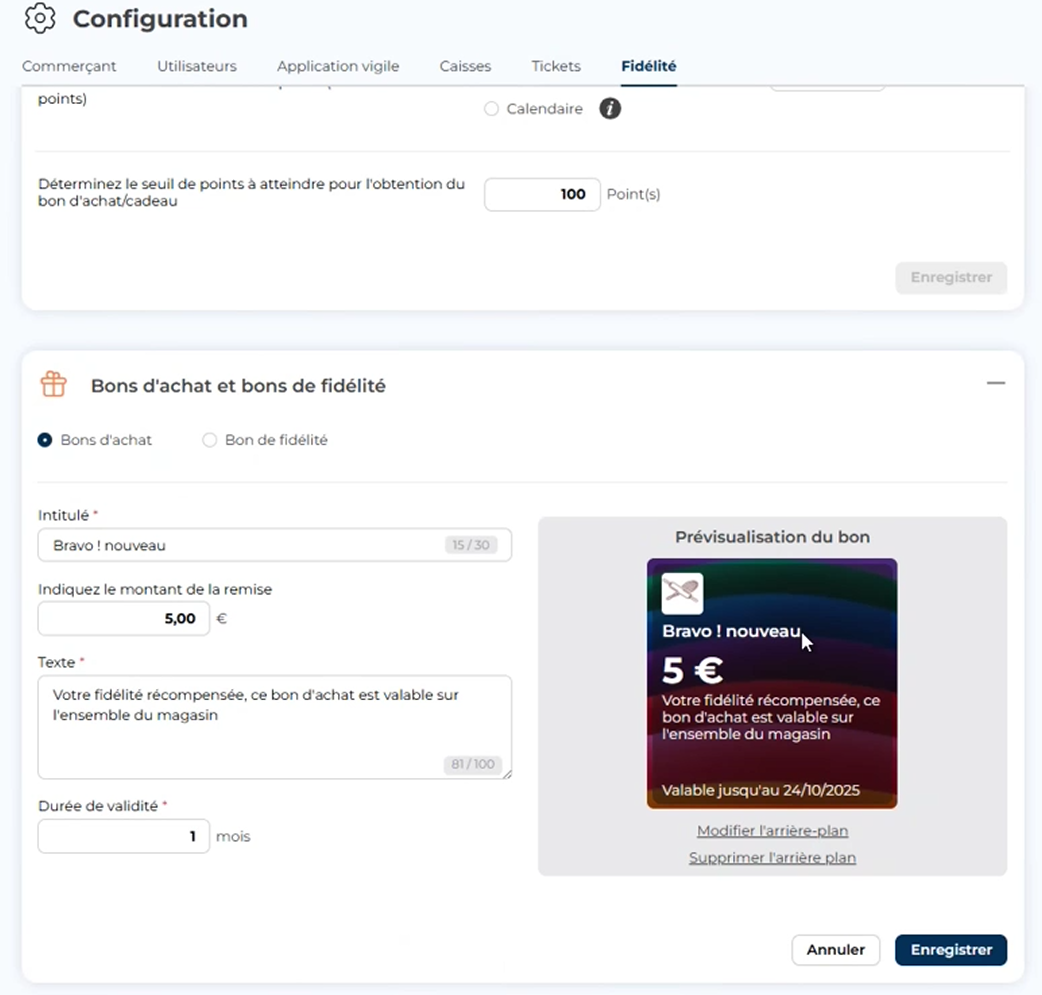This screenshot has height=995, width=1042.
Task: Select the Calendaire radio option
Action: pos(491,109)
